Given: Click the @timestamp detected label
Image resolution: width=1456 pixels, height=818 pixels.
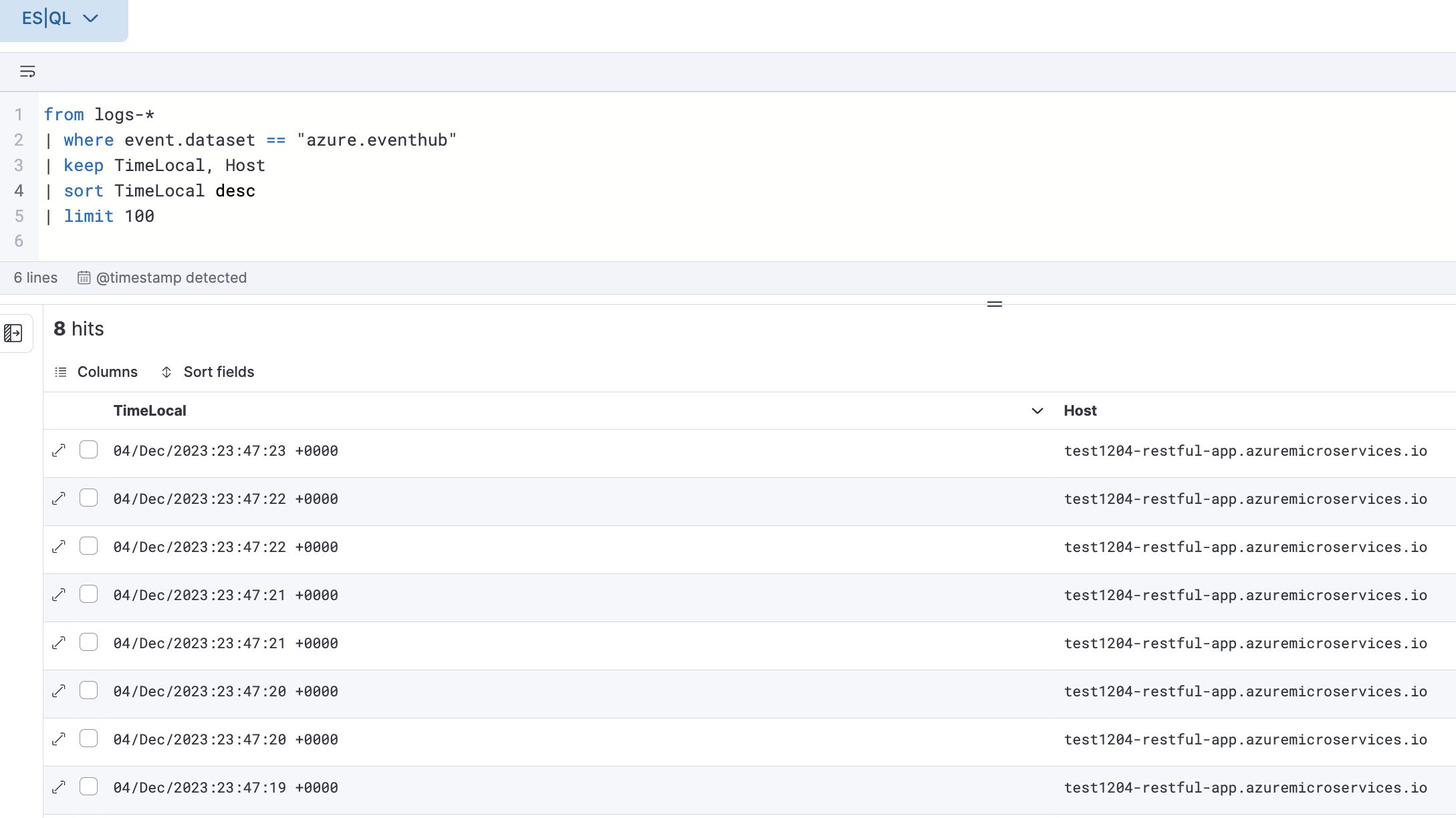Looking at the screenshot, I should coord(171,277).
